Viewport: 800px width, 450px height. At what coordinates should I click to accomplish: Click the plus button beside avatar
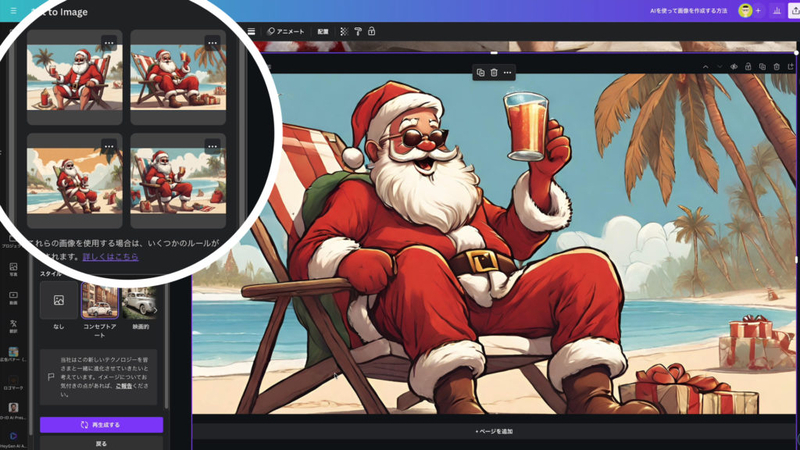[x=758, y=11]
